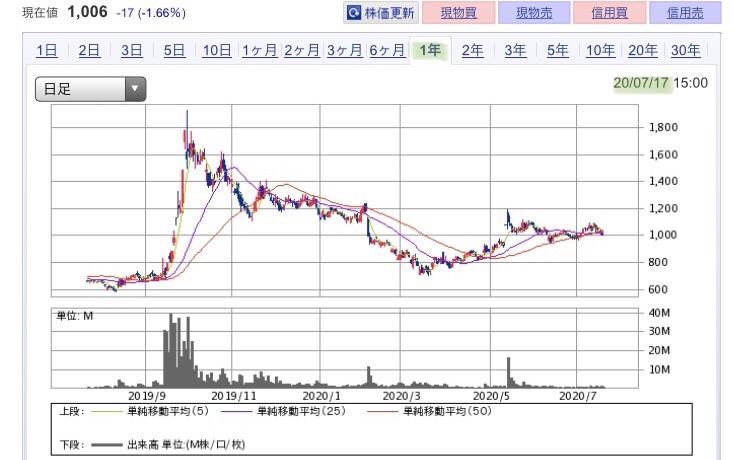Select the 3日 period tab
This screenshot has width=733, height=460.
click(x=132, y=50)
